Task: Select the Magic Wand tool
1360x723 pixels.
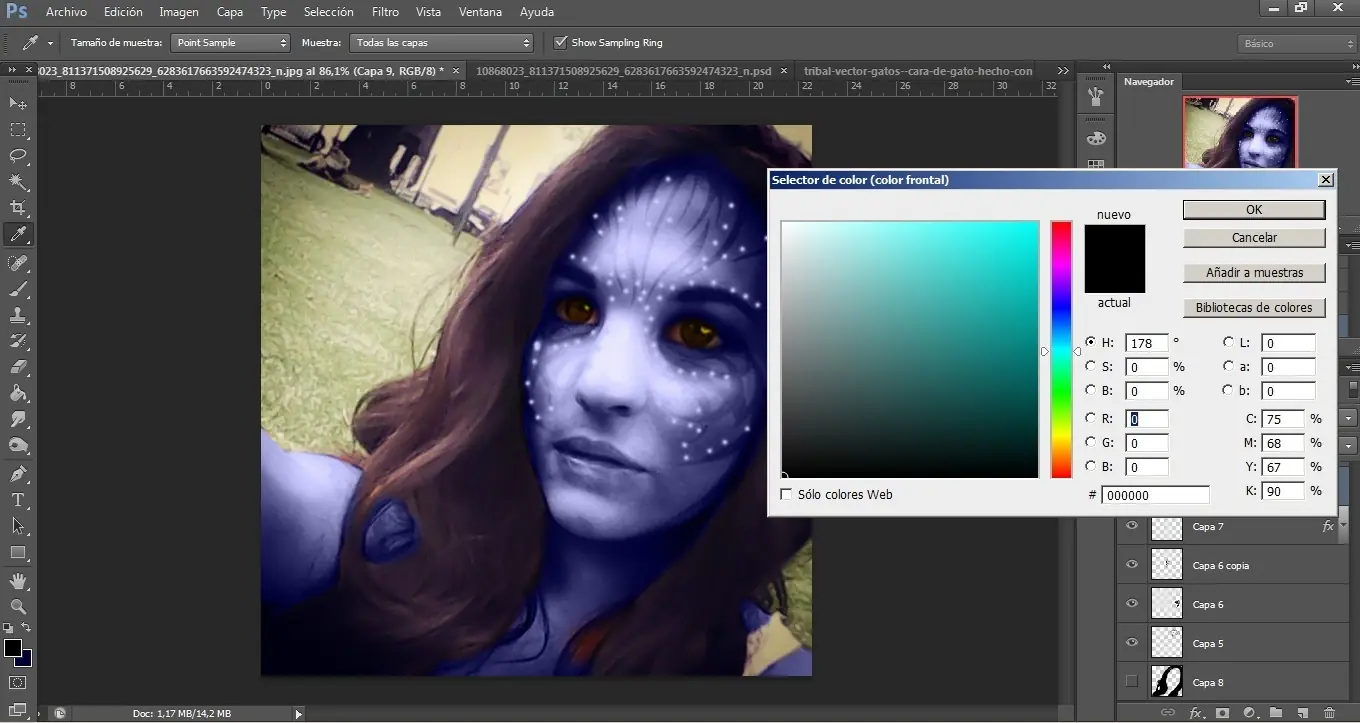Action: coord(18,182)
